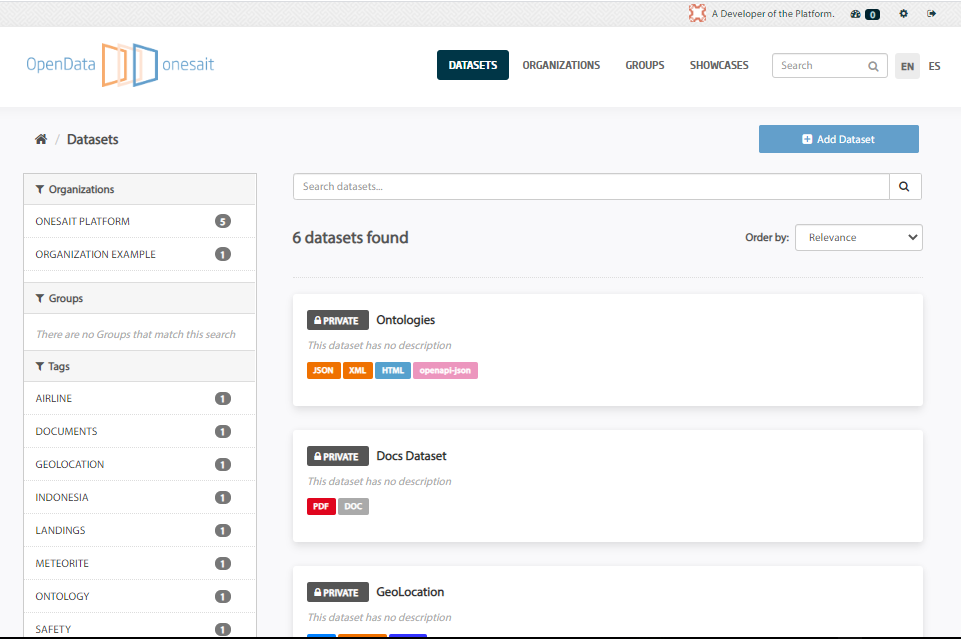Viewport: 961px width, 639px height.
Task: Click the Private badge beside Ontologies
Action: tap(338, 320)
